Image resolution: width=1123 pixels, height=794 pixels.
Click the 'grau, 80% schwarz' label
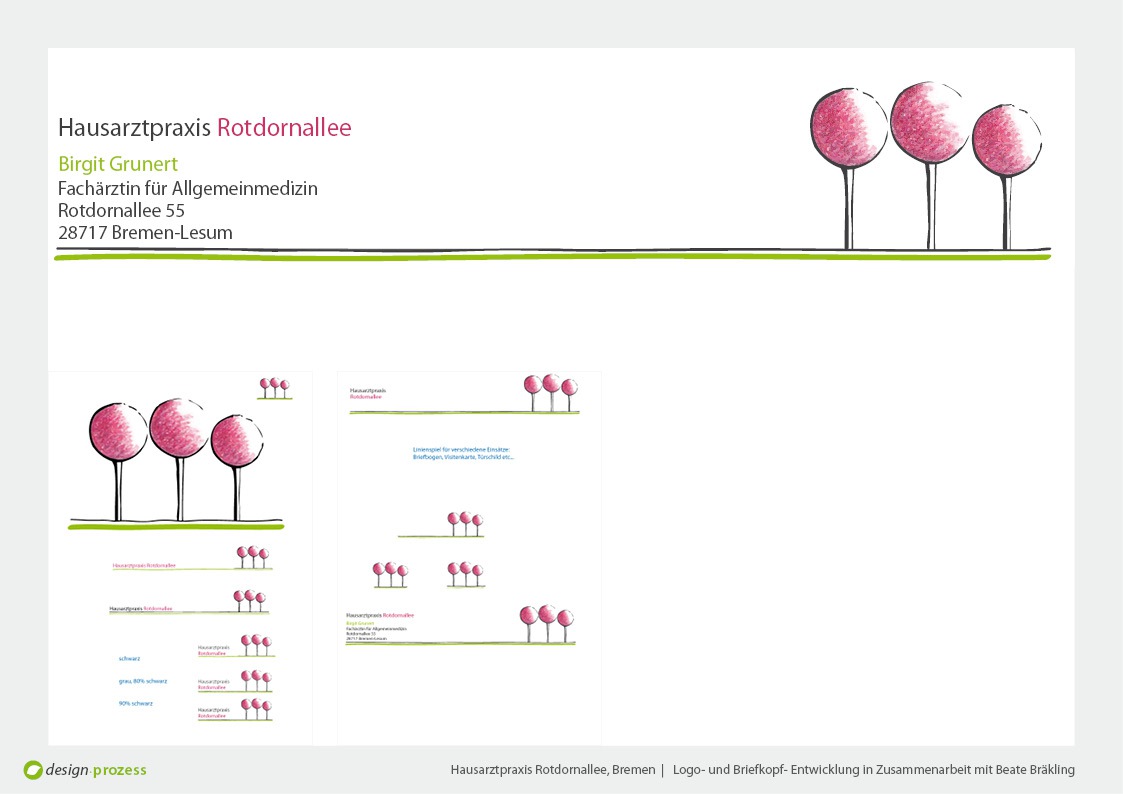142,681
